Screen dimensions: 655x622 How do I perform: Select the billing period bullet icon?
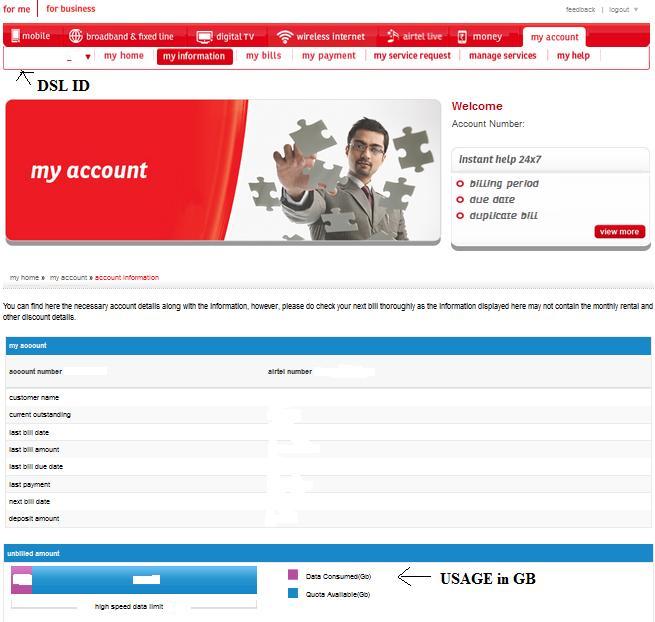point(460,184)
